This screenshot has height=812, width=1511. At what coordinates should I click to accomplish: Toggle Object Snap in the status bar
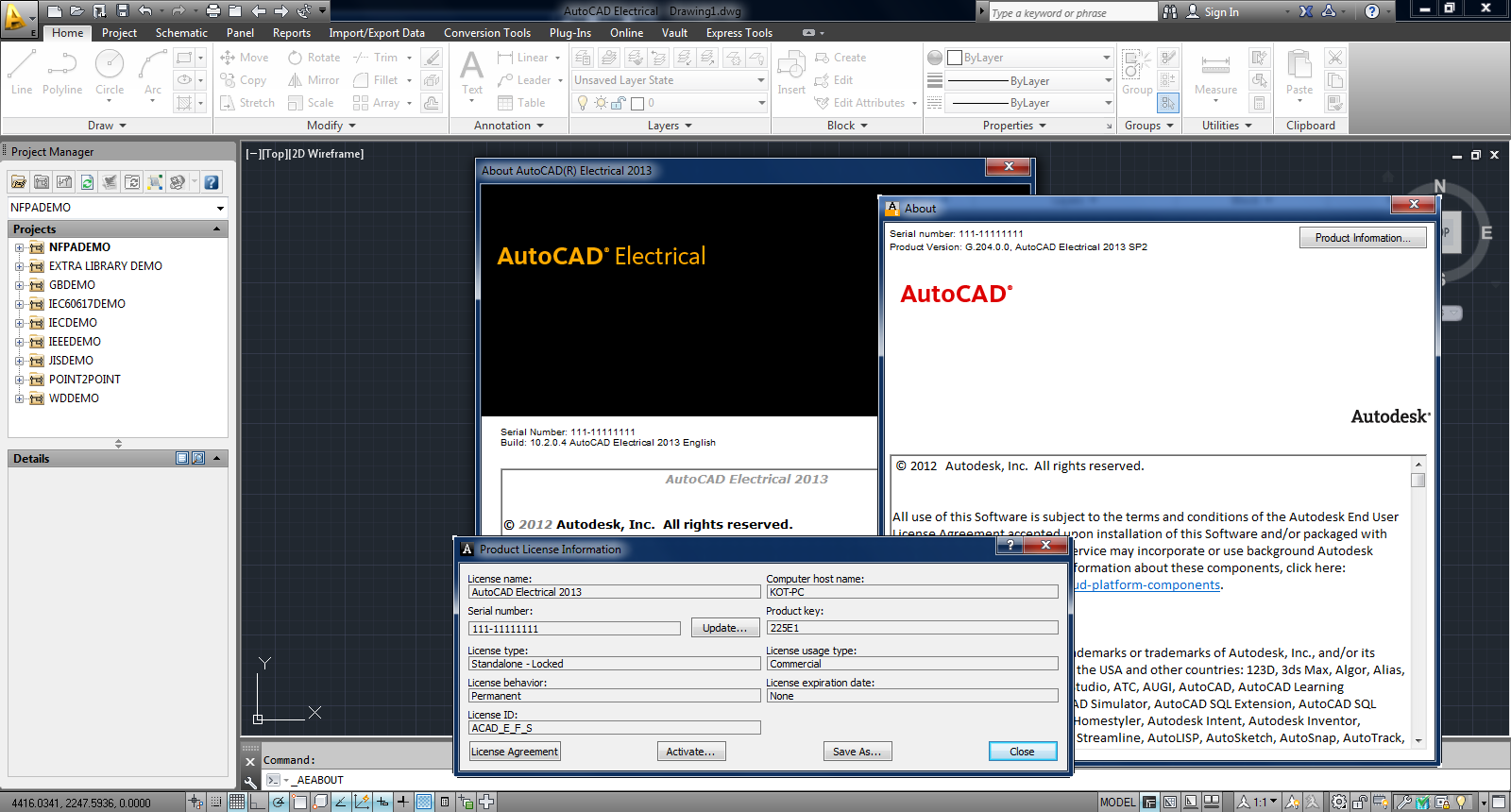[299, 803]
